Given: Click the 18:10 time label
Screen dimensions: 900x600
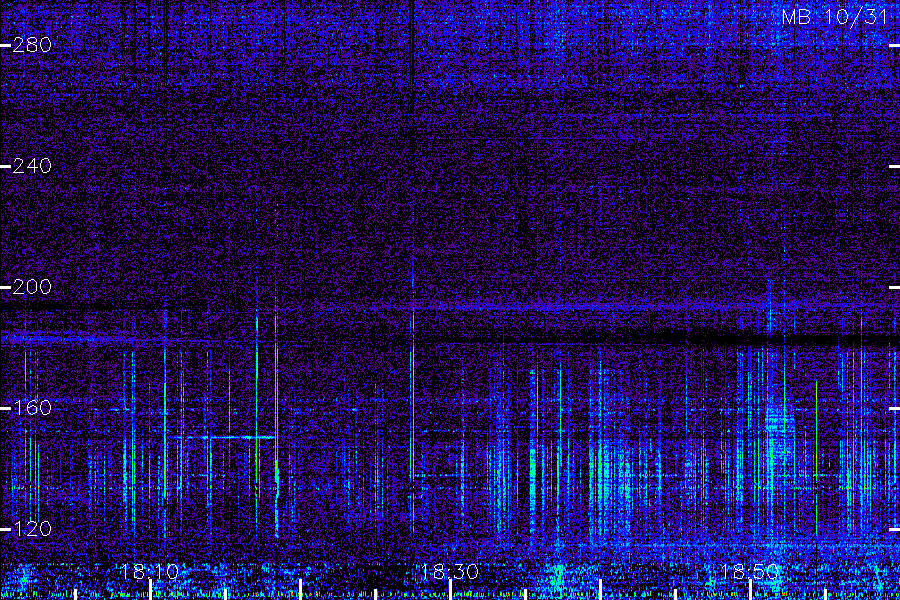Looking at the screenshot, I should pyautogui.click(x=150, y=571).
